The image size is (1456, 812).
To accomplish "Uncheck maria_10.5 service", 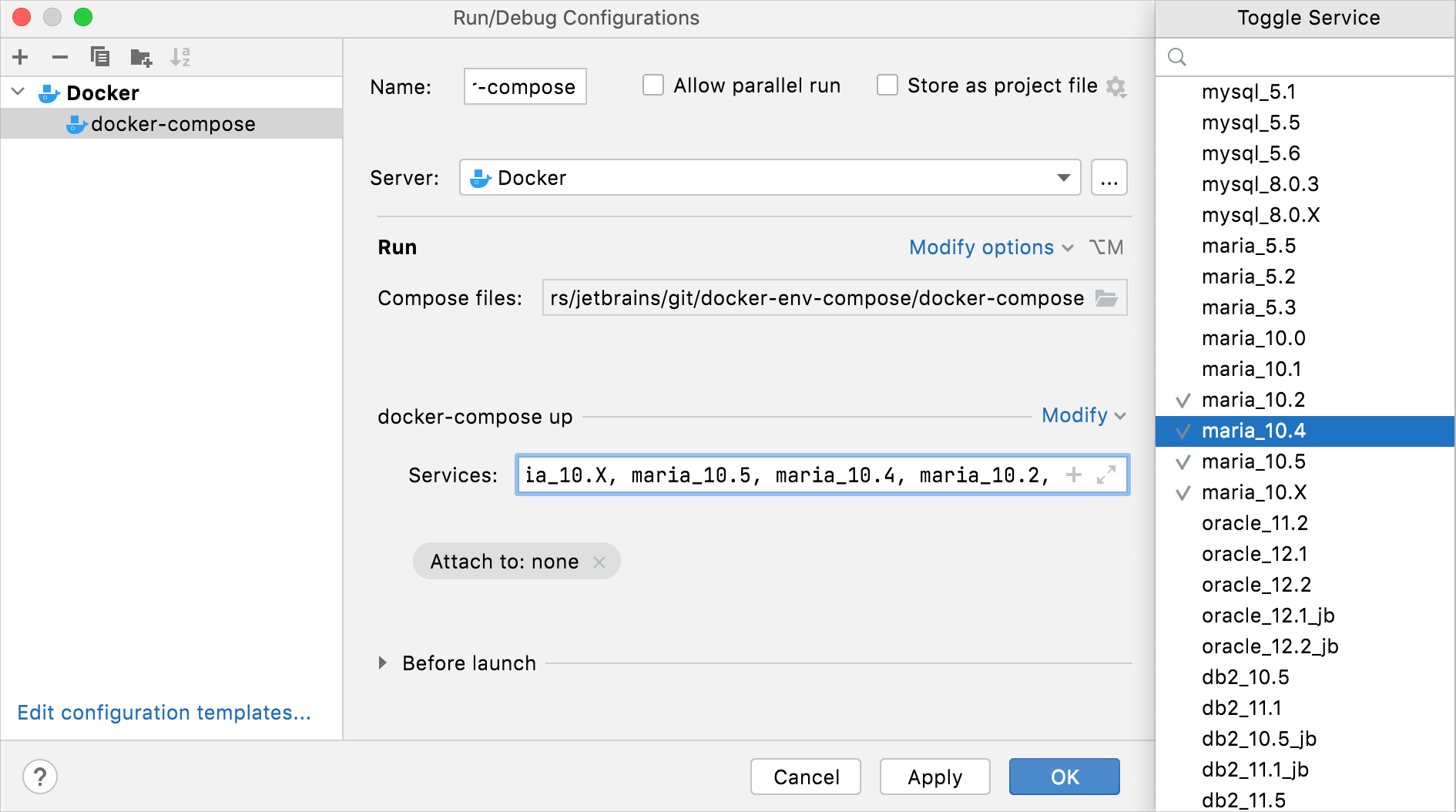I will pyautogui.click(x=1305, y=461).
